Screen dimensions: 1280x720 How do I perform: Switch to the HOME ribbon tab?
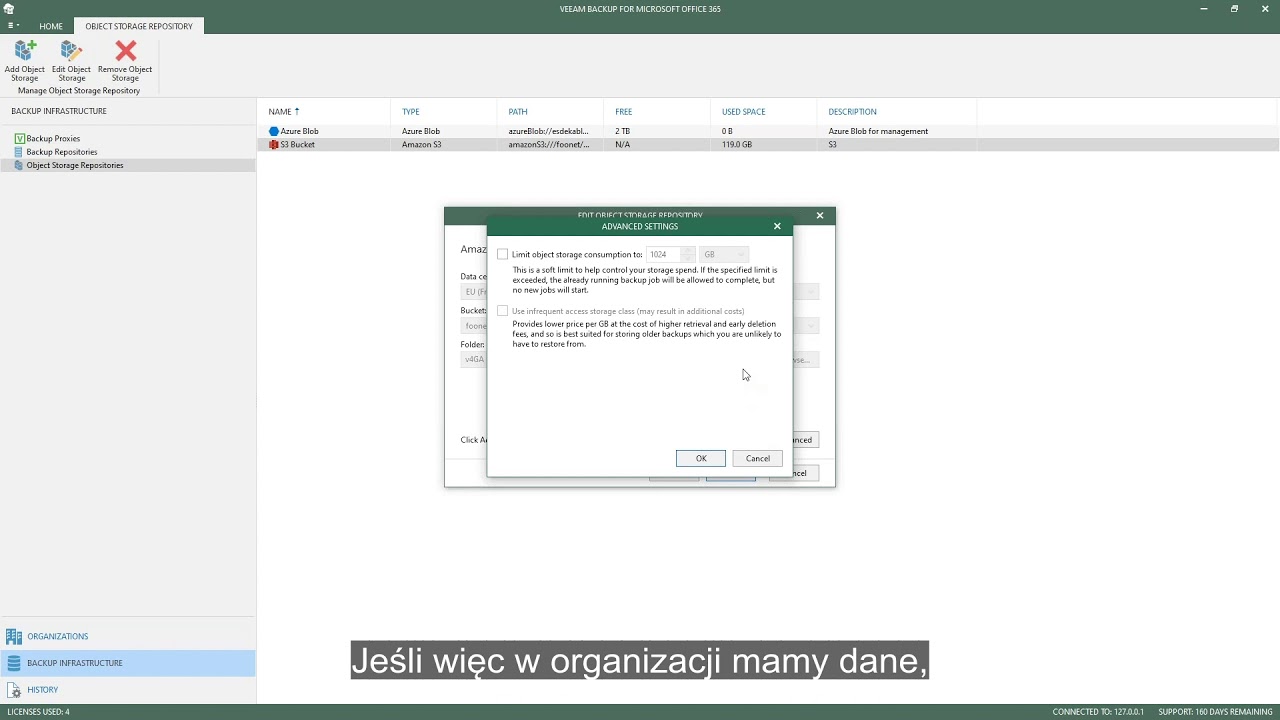(51, 26)
